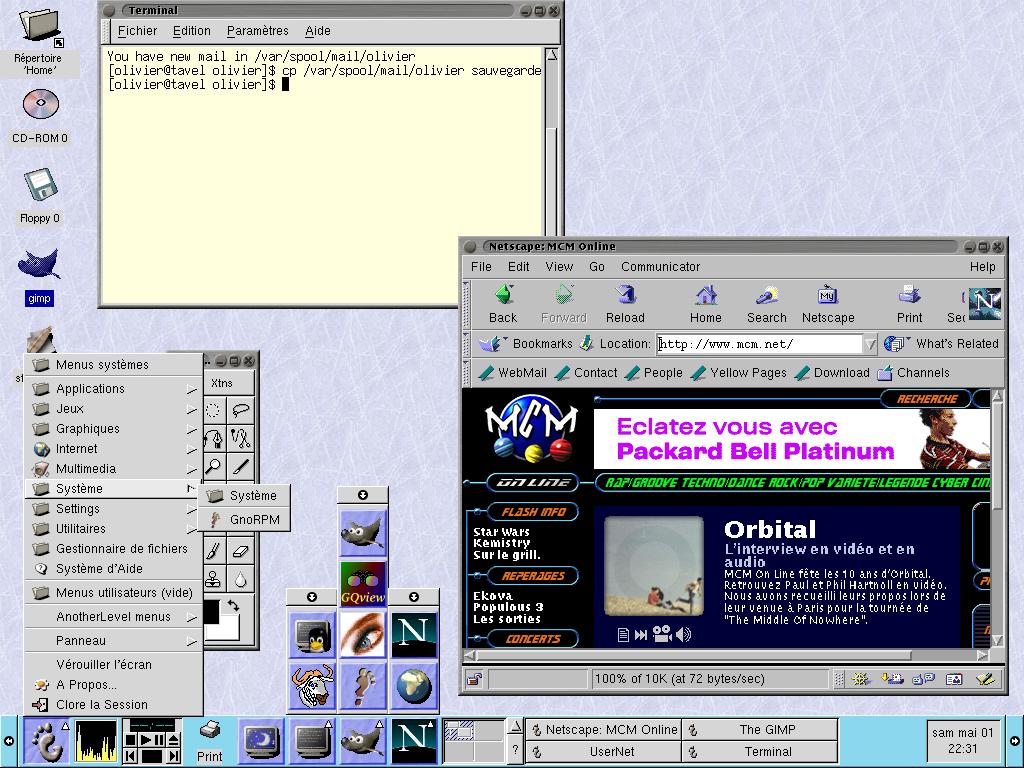Click the Channels toolbar link
Screen dimensions: 1024x768
click(x=913, y=373)
